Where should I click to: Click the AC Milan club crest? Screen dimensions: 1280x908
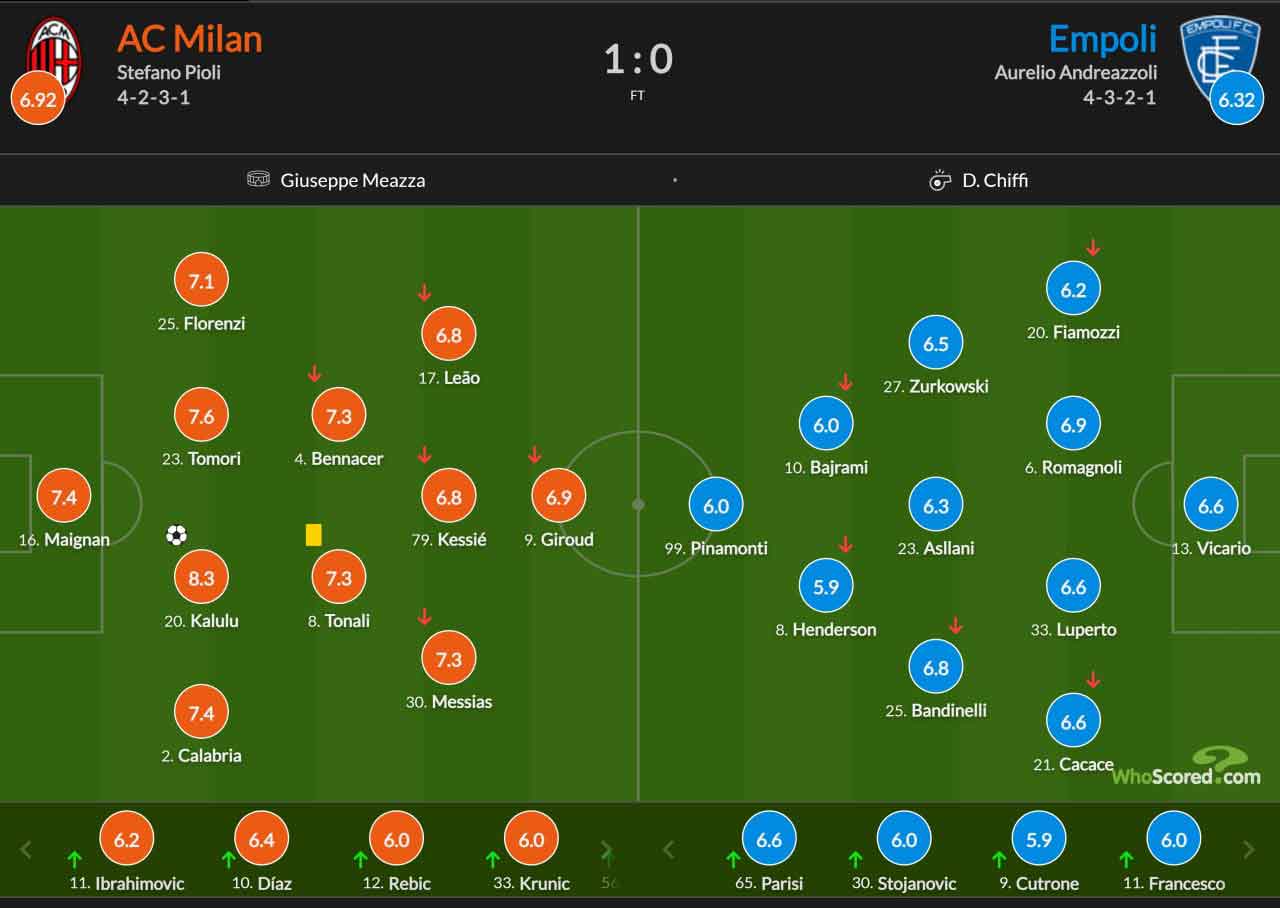[53, 56]
